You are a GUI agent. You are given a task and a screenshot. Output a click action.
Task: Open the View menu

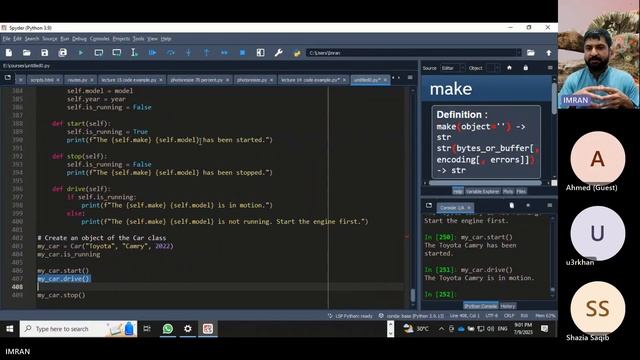coord(152,39)
